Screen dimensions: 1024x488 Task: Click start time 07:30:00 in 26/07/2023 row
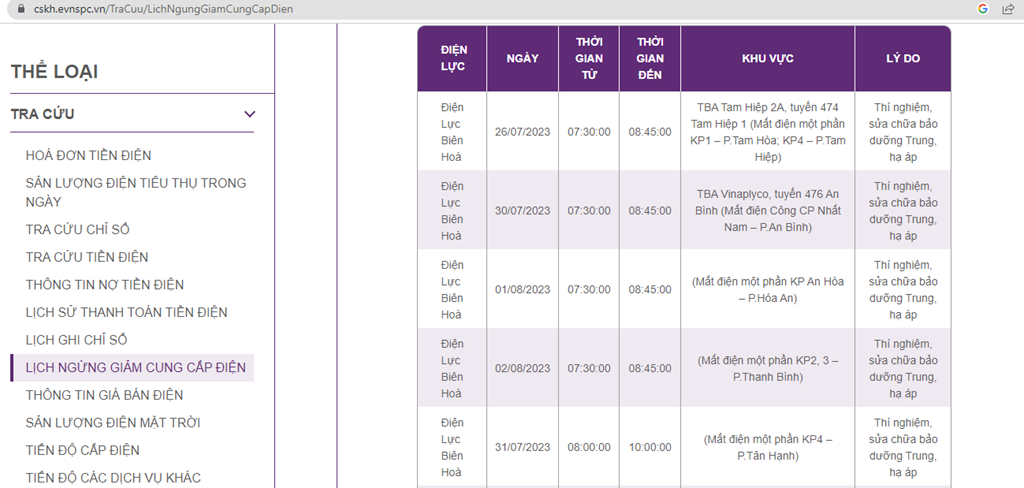(x=589, y=132)
